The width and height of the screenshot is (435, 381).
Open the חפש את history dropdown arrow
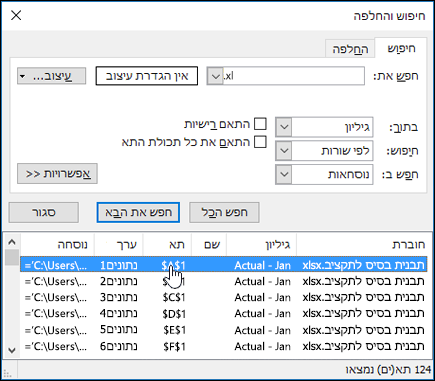pos(215,76)
